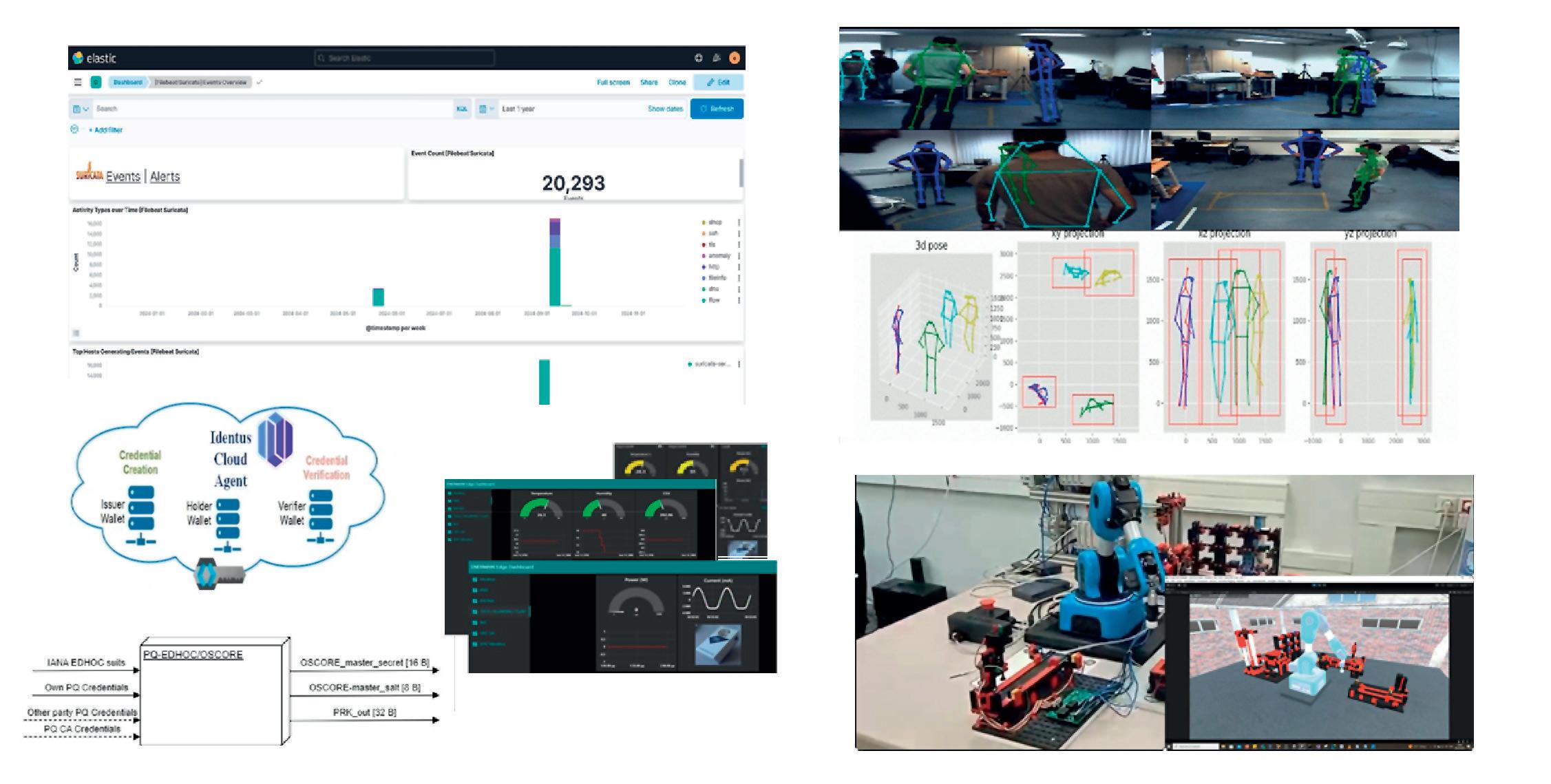Click the orange user avatar
The height and width of the screenshot is (784, 1551).
(x=734, y=59)
